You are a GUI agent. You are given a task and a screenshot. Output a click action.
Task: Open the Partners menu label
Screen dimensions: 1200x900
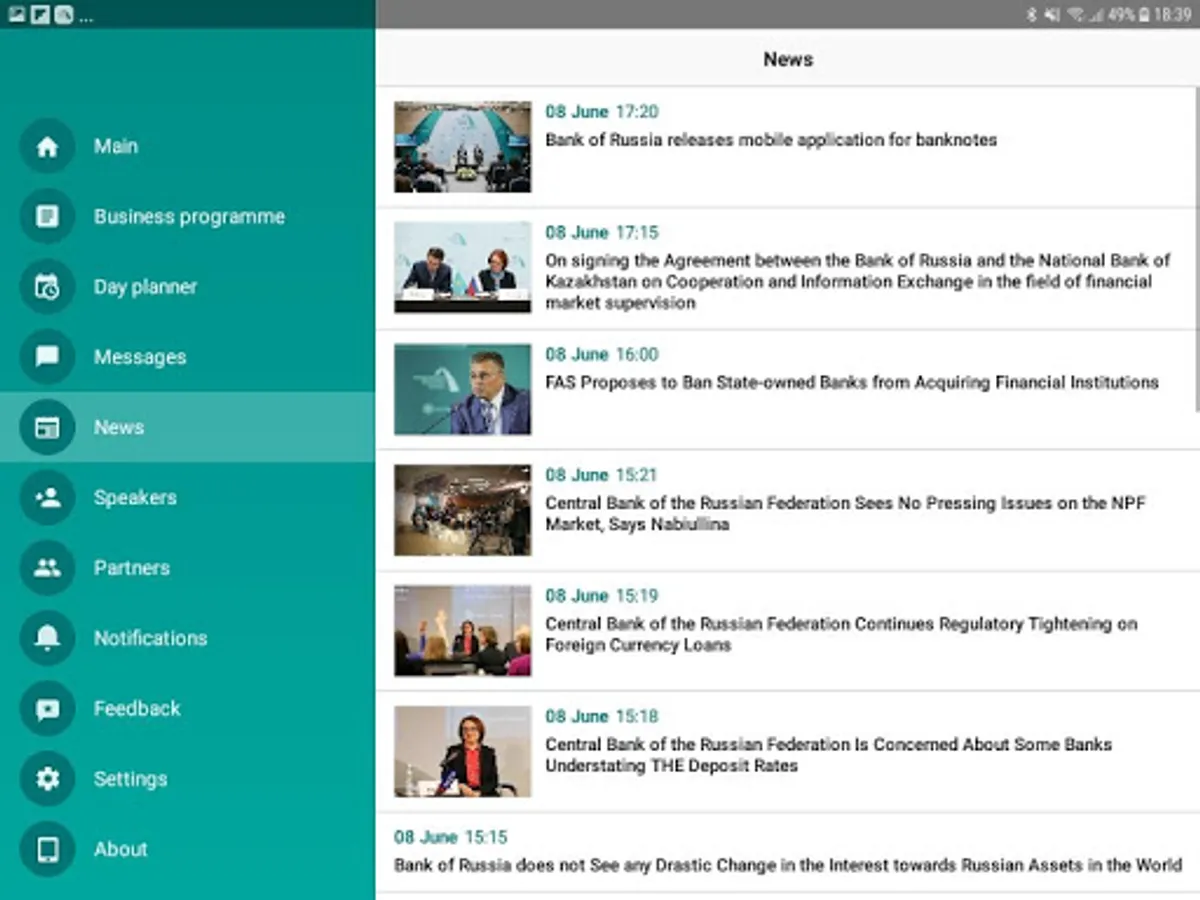132,568
